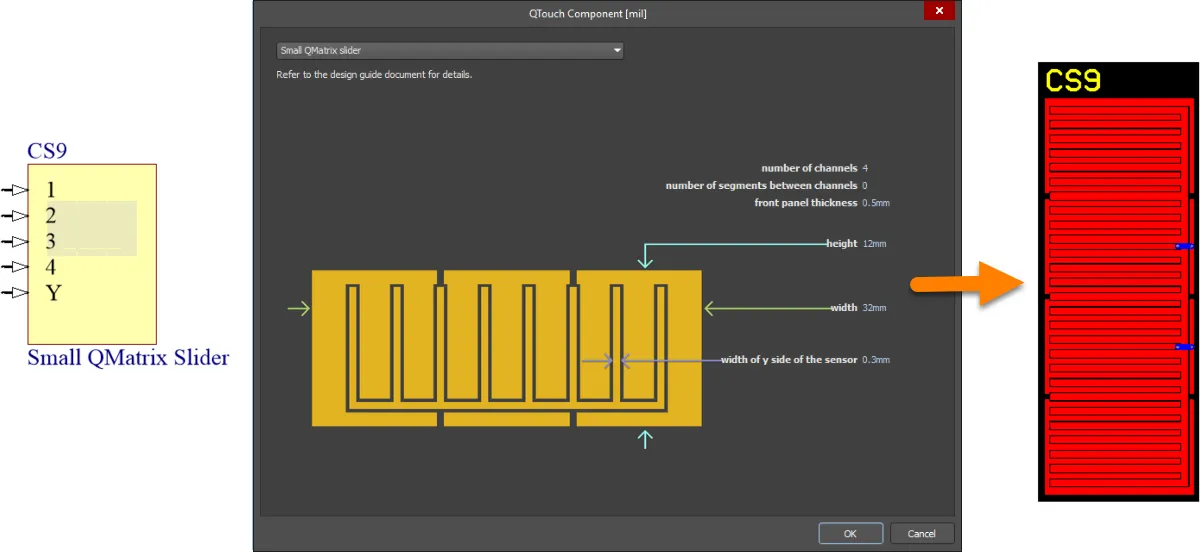Click the 'width of y side of the sensor' label
1200x552 pixels.
pos(789,359)
